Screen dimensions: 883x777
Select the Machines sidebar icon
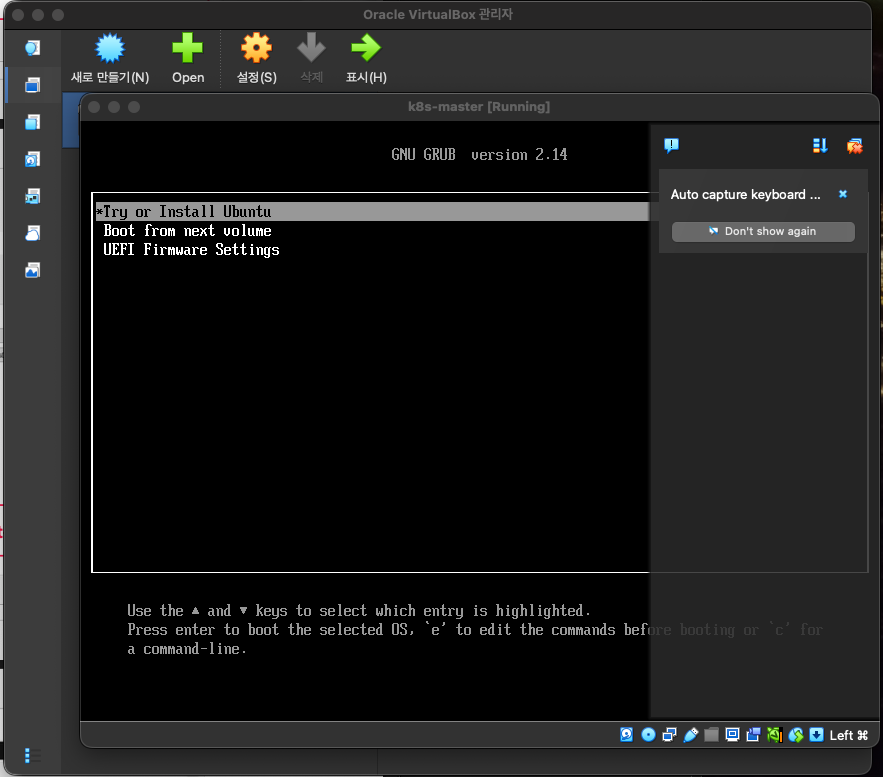33,85
